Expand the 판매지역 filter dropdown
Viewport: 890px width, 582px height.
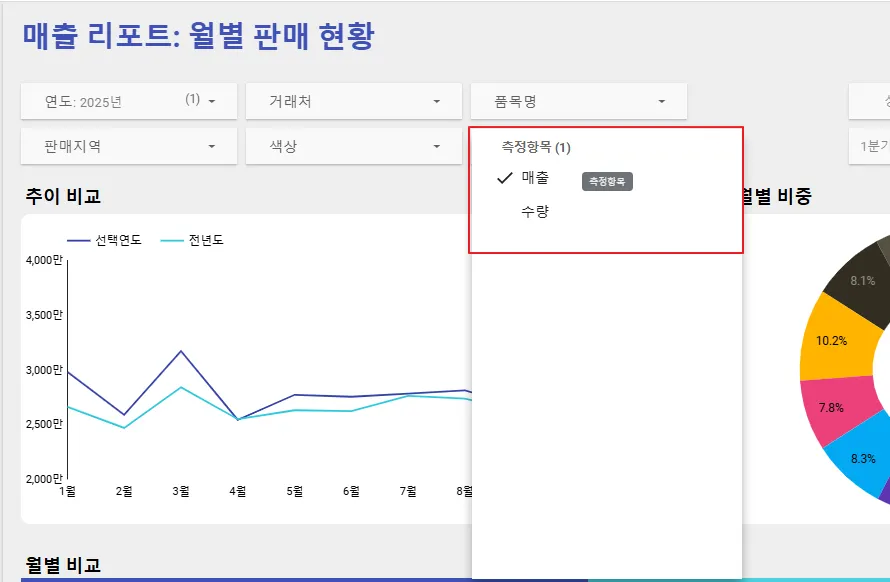(x=129, y=146)
